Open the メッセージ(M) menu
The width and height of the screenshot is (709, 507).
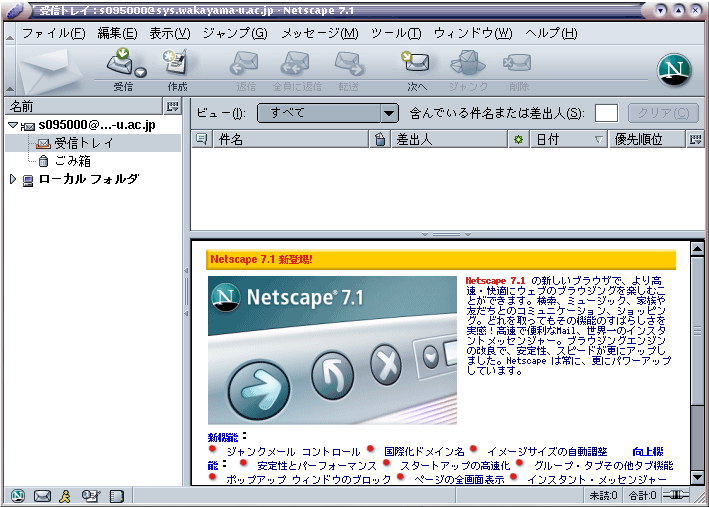click(320, 33)
